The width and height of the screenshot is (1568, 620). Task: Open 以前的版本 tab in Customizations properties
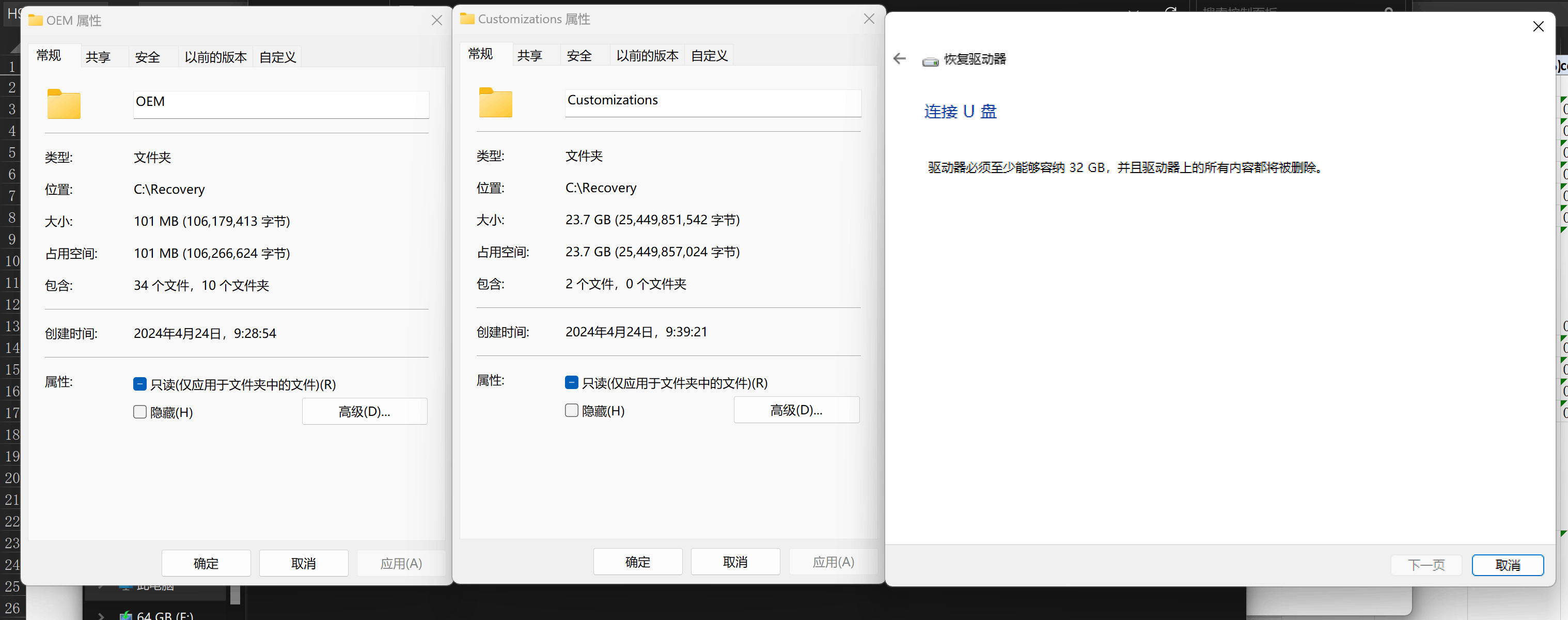click(647, 55)
